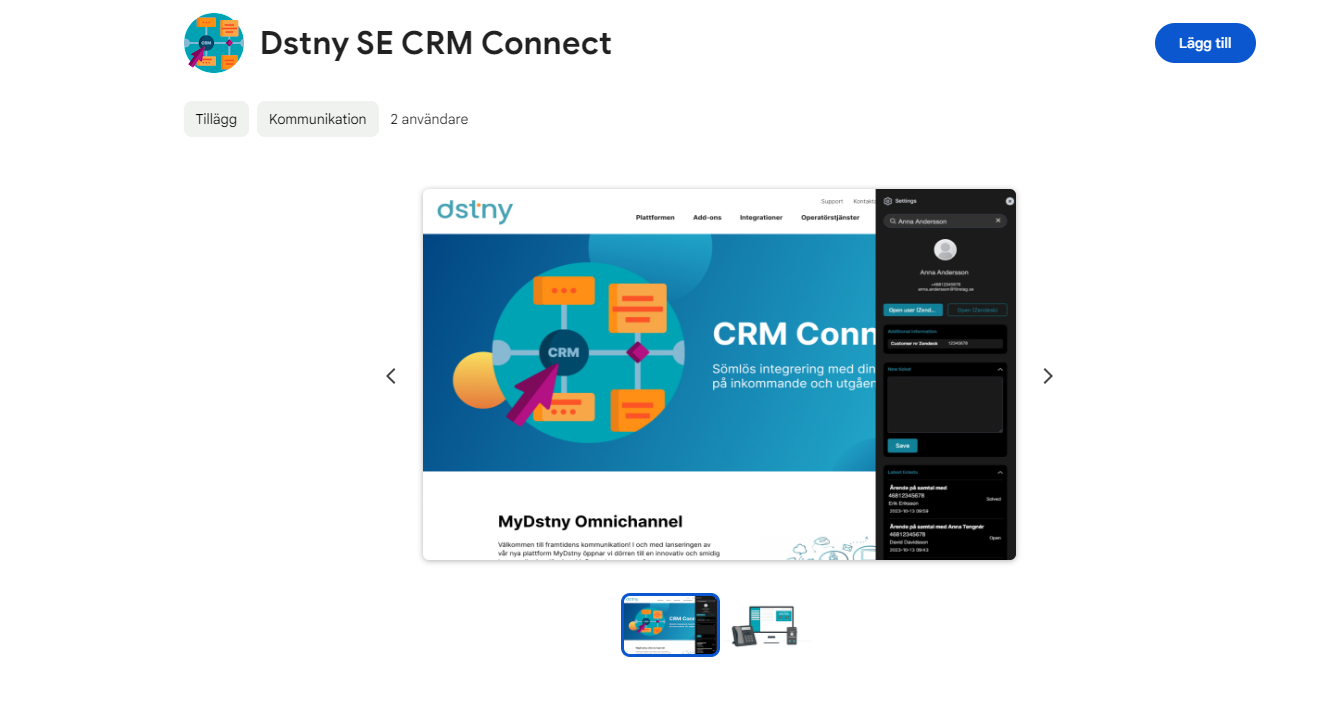The width and height of the screenshot is (1321, 712).
Task: Open the Kommunikation category chip
Action: point(318,119)
